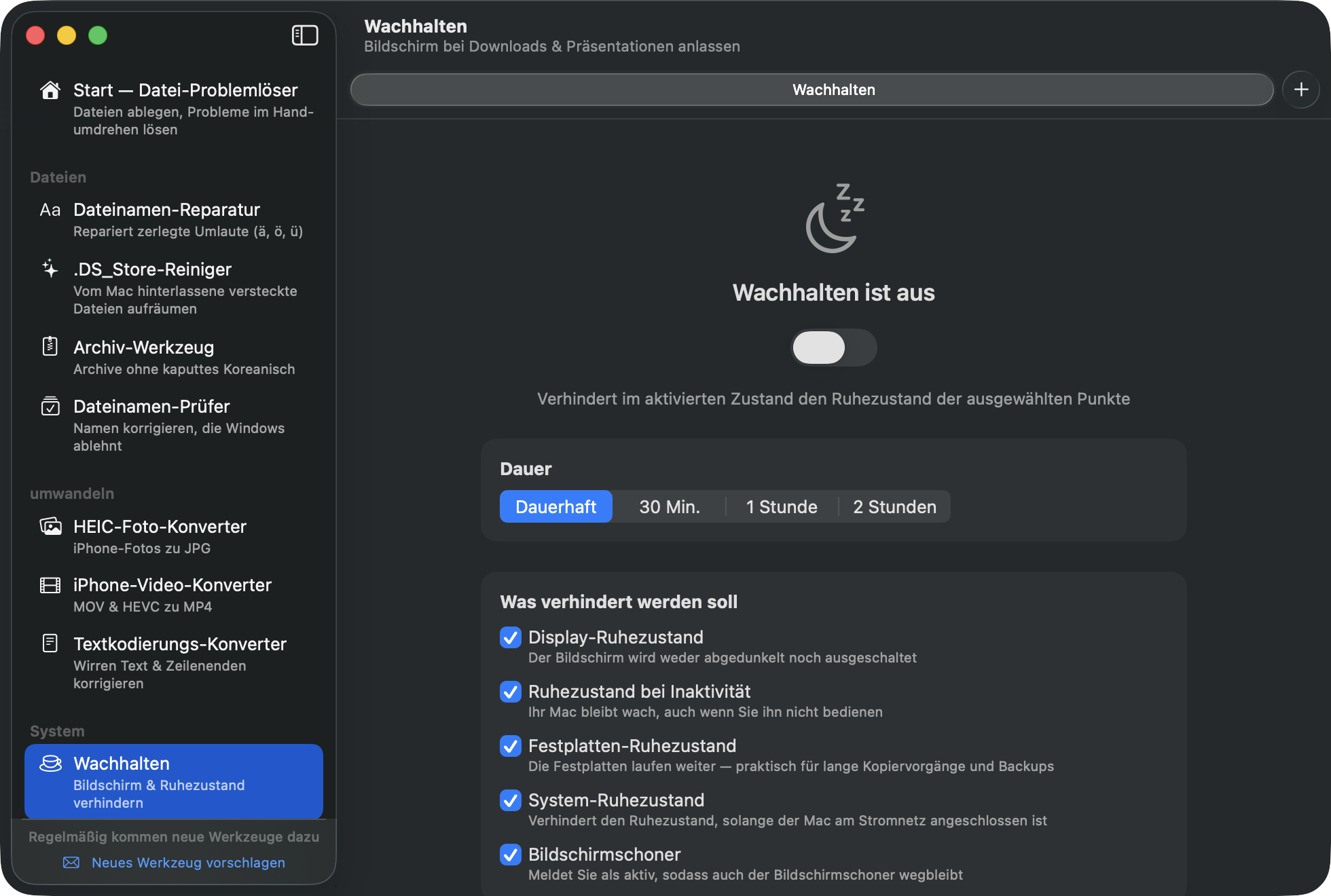The height and width of the screenshot is (896, 1331).
Task: Uncheck Display-Ruhezustand
Action: click(x=511, y=637)
